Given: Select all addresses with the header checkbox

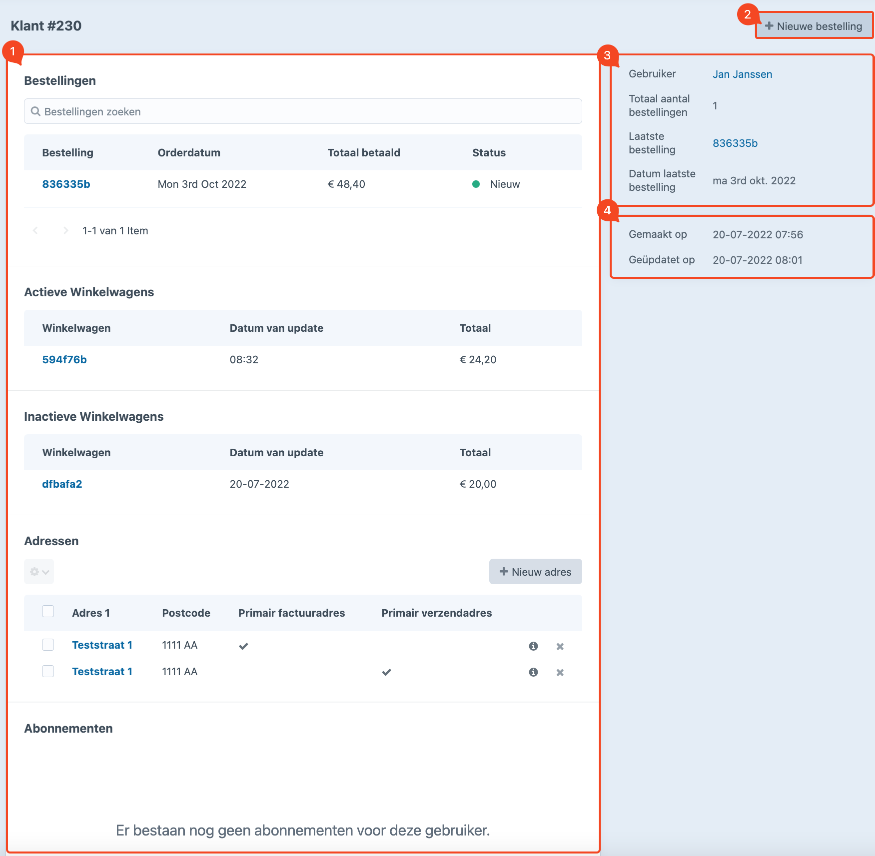Looking at the screenshot, I should [x=48, y=612].
